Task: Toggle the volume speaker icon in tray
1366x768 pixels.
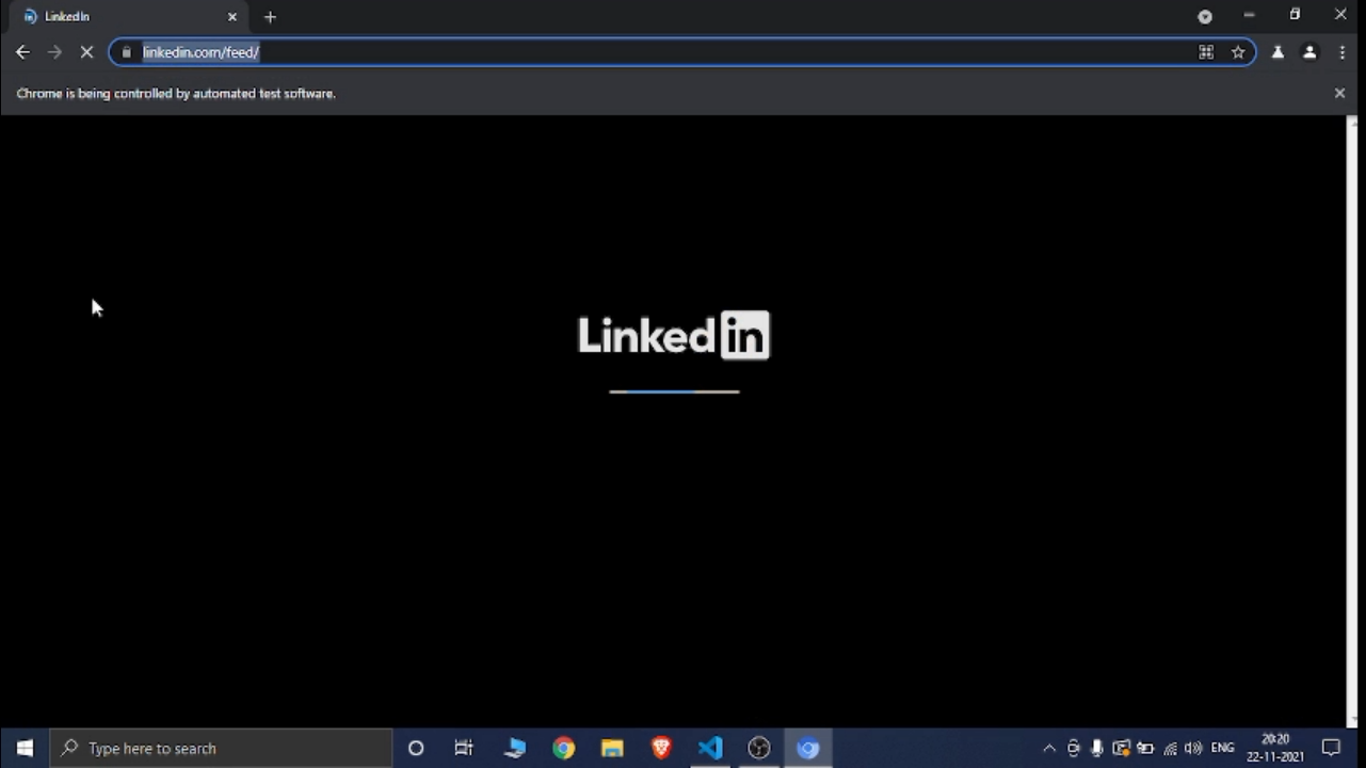Action: tap(1193, 748)
